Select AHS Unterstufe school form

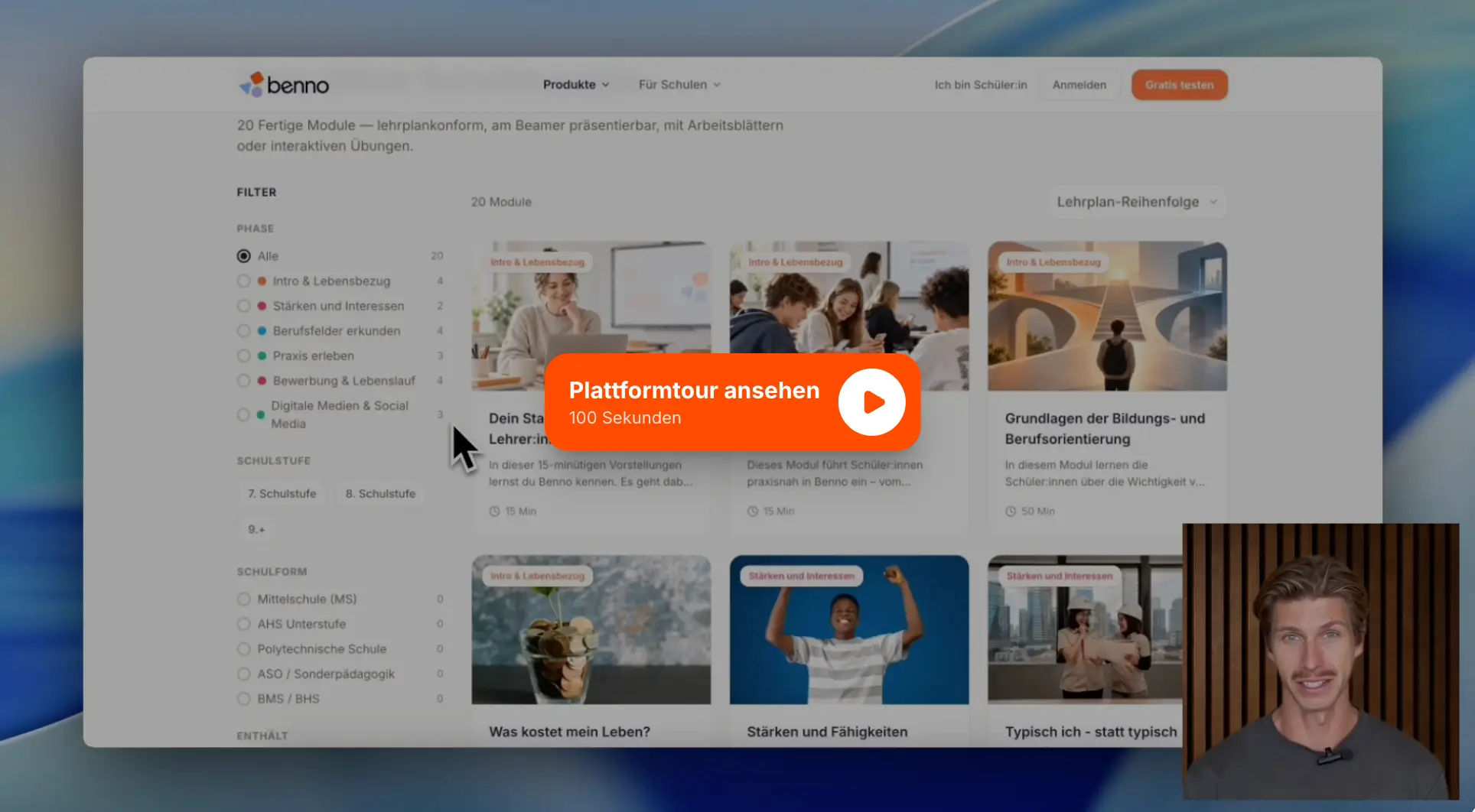tap(244, 624)
